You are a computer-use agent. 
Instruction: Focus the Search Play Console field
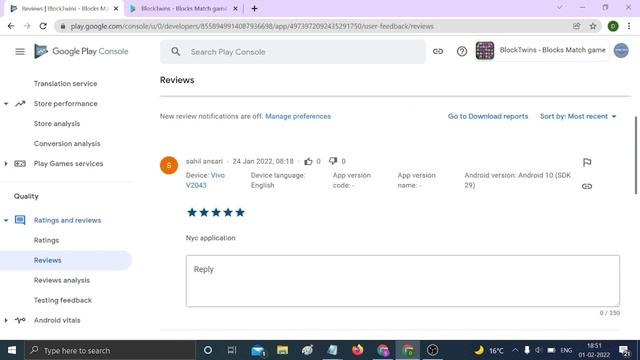[x=293, y=52]
